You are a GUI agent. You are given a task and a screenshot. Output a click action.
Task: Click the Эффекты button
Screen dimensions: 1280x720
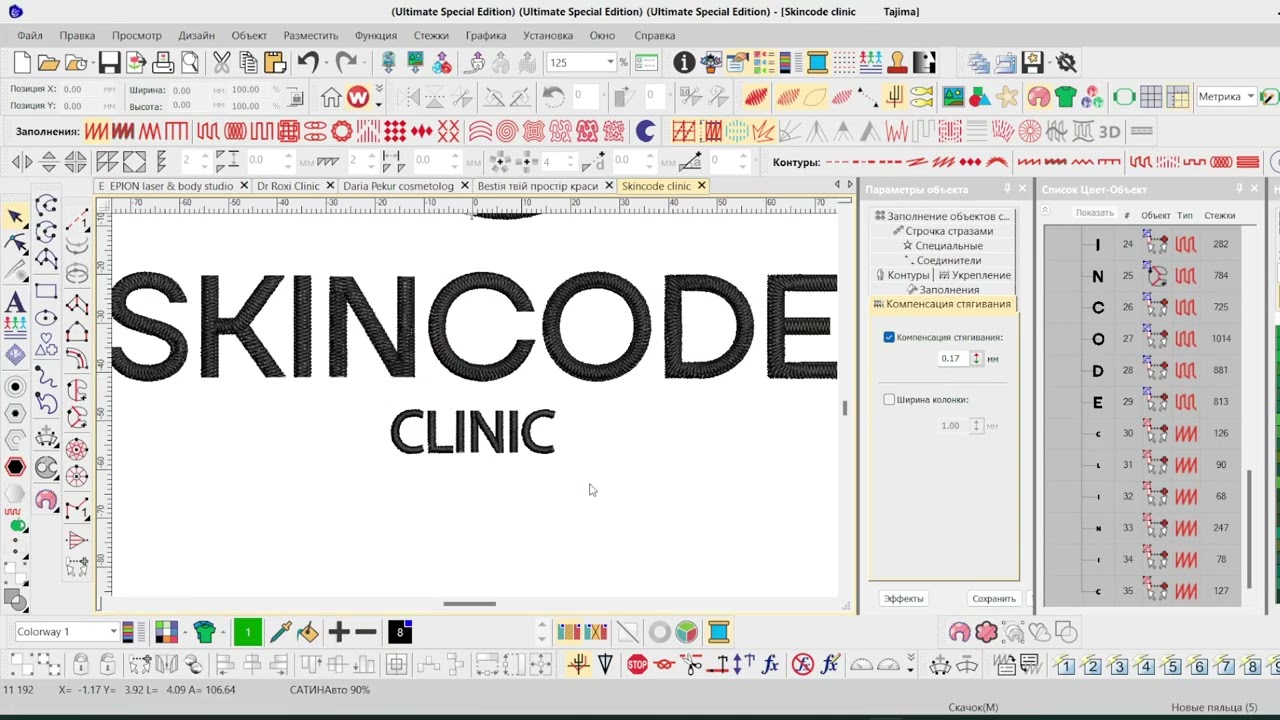tap(903, 598)
